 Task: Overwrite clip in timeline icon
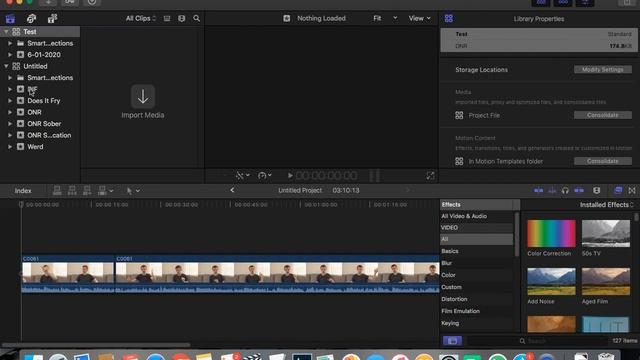(x=102, y=190)
